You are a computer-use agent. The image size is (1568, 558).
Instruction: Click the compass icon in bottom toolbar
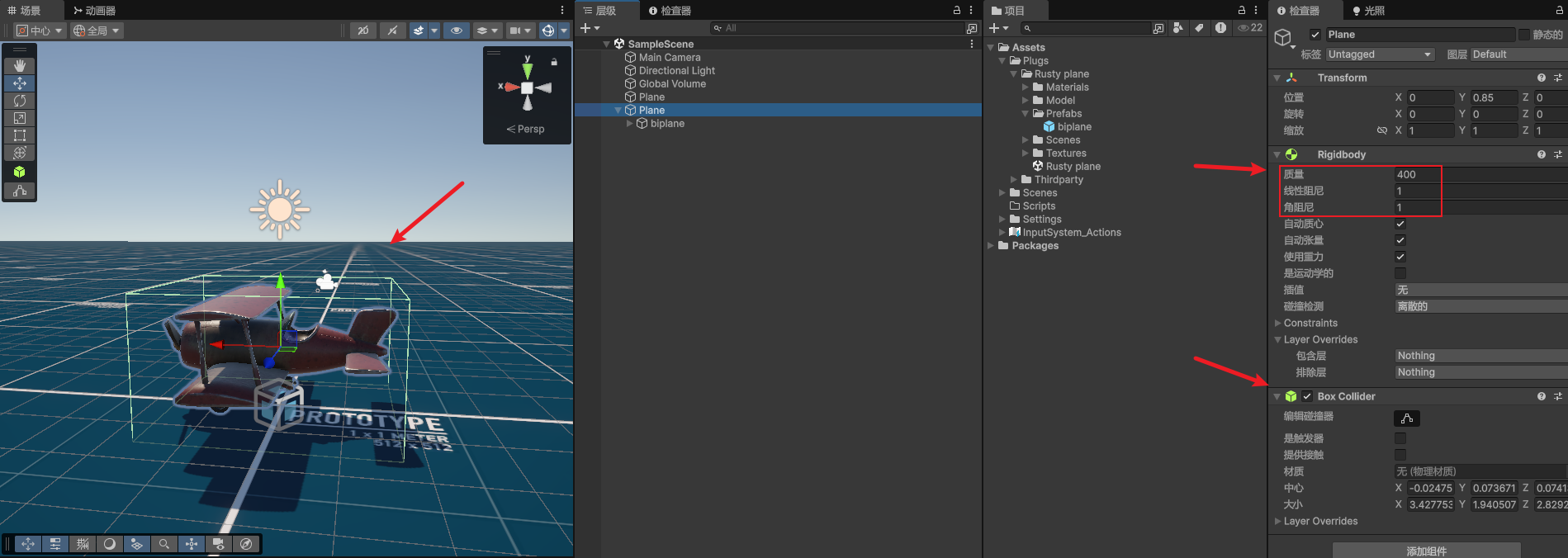[x=246, y=543]
